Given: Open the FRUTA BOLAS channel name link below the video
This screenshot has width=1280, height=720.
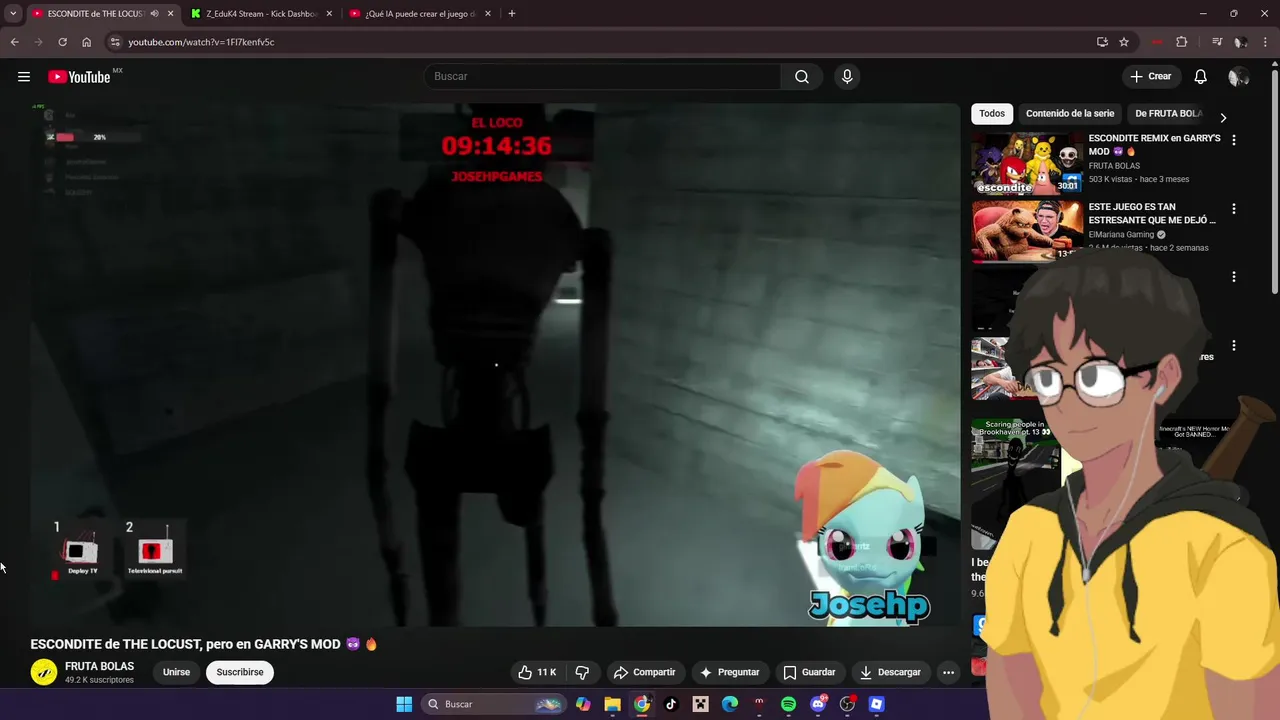Looking at the screenshot, I should pos(99,666).
